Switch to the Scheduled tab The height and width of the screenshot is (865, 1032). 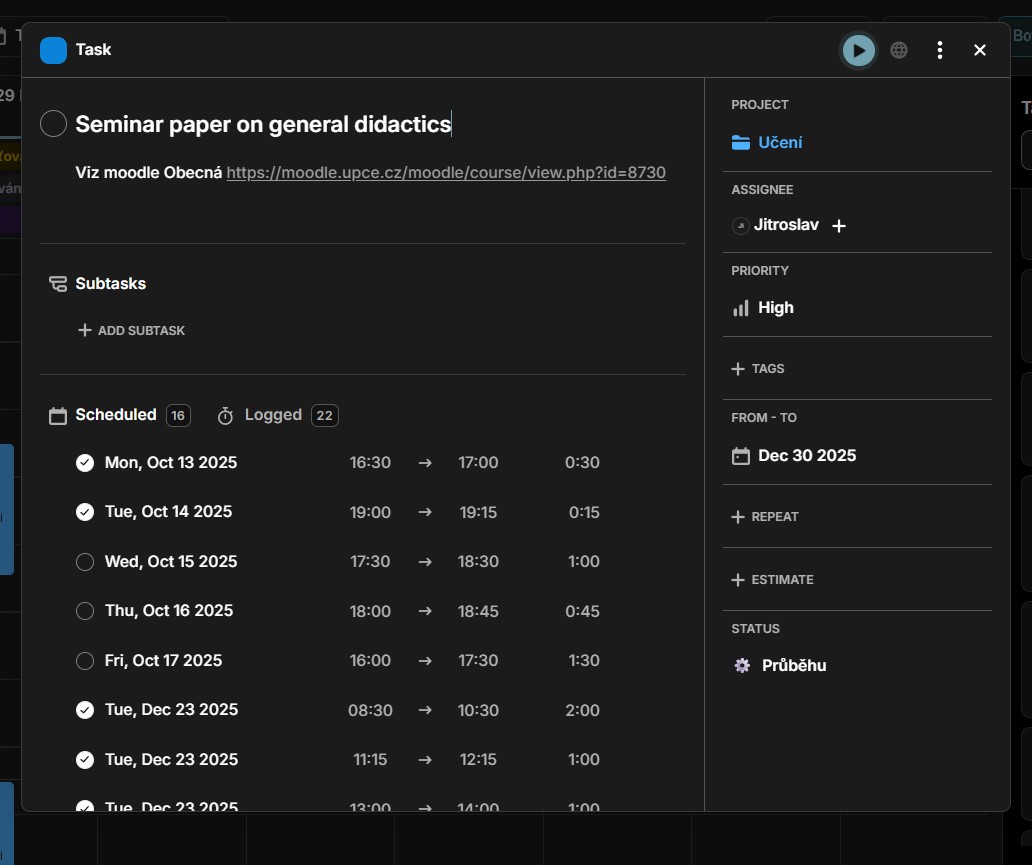pos(115,415)
